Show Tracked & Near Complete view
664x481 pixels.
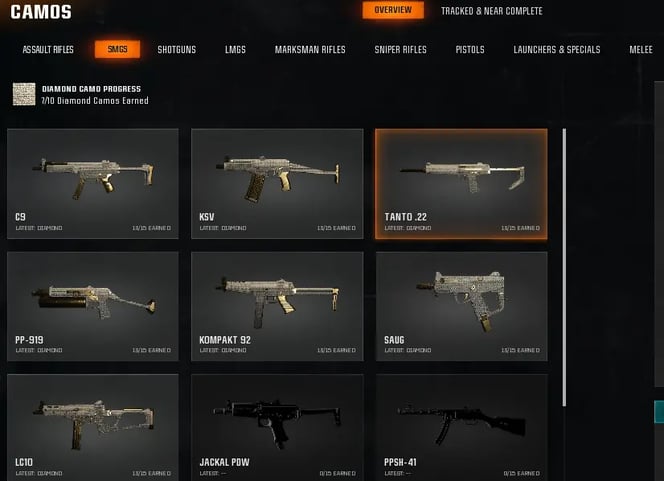[492, 11]
